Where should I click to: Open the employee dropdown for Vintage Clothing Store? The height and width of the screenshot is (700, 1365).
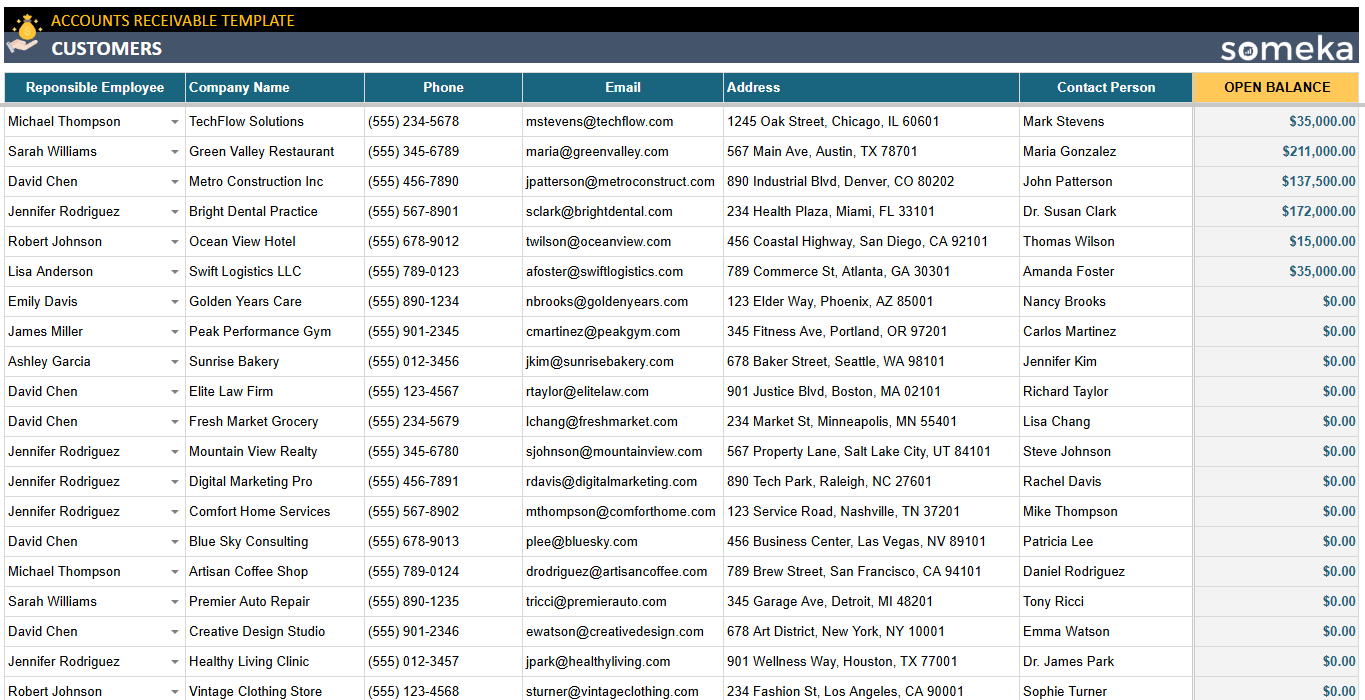172,691
